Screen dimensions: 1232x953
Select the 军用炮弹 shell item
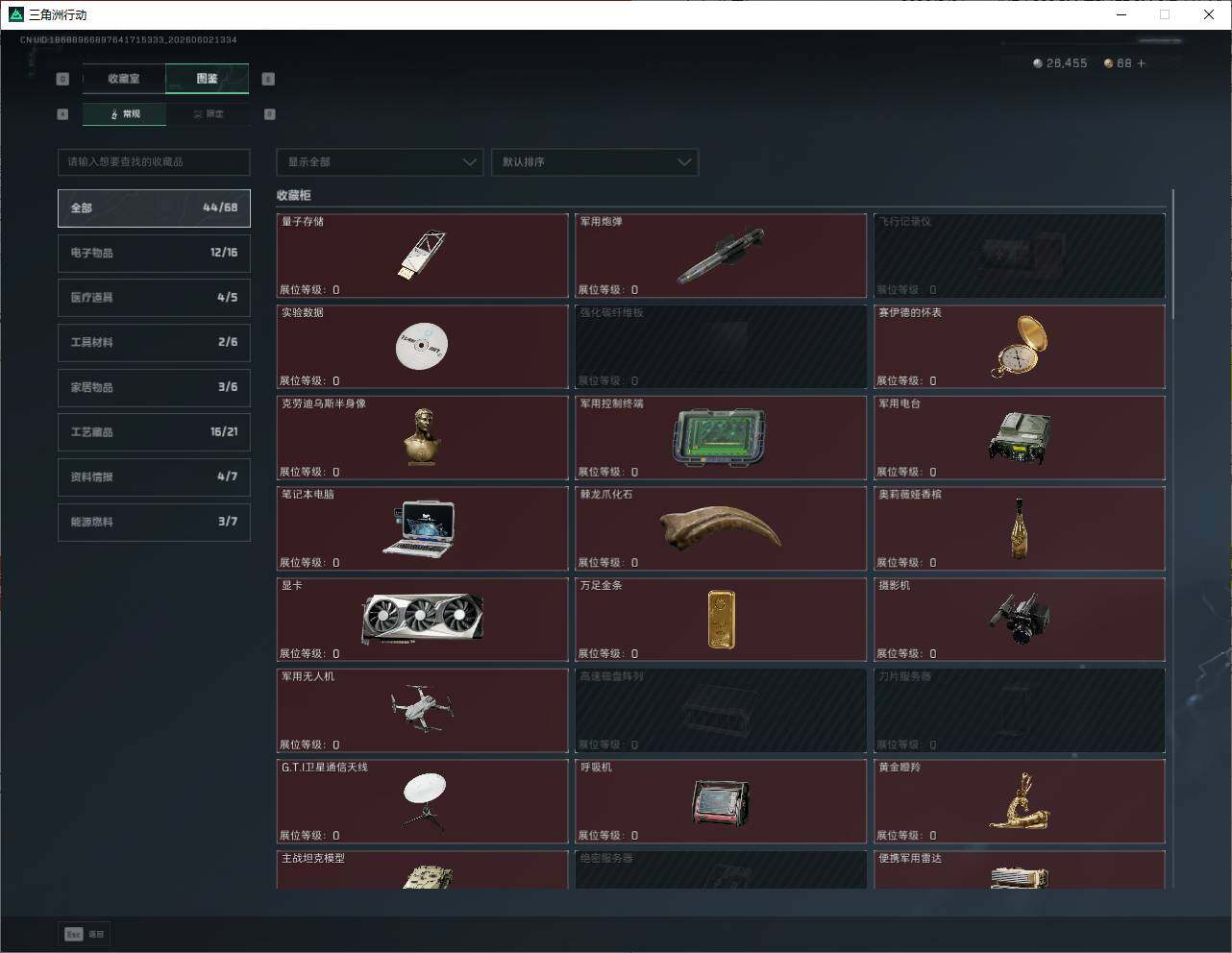click(x=721, y=256)
